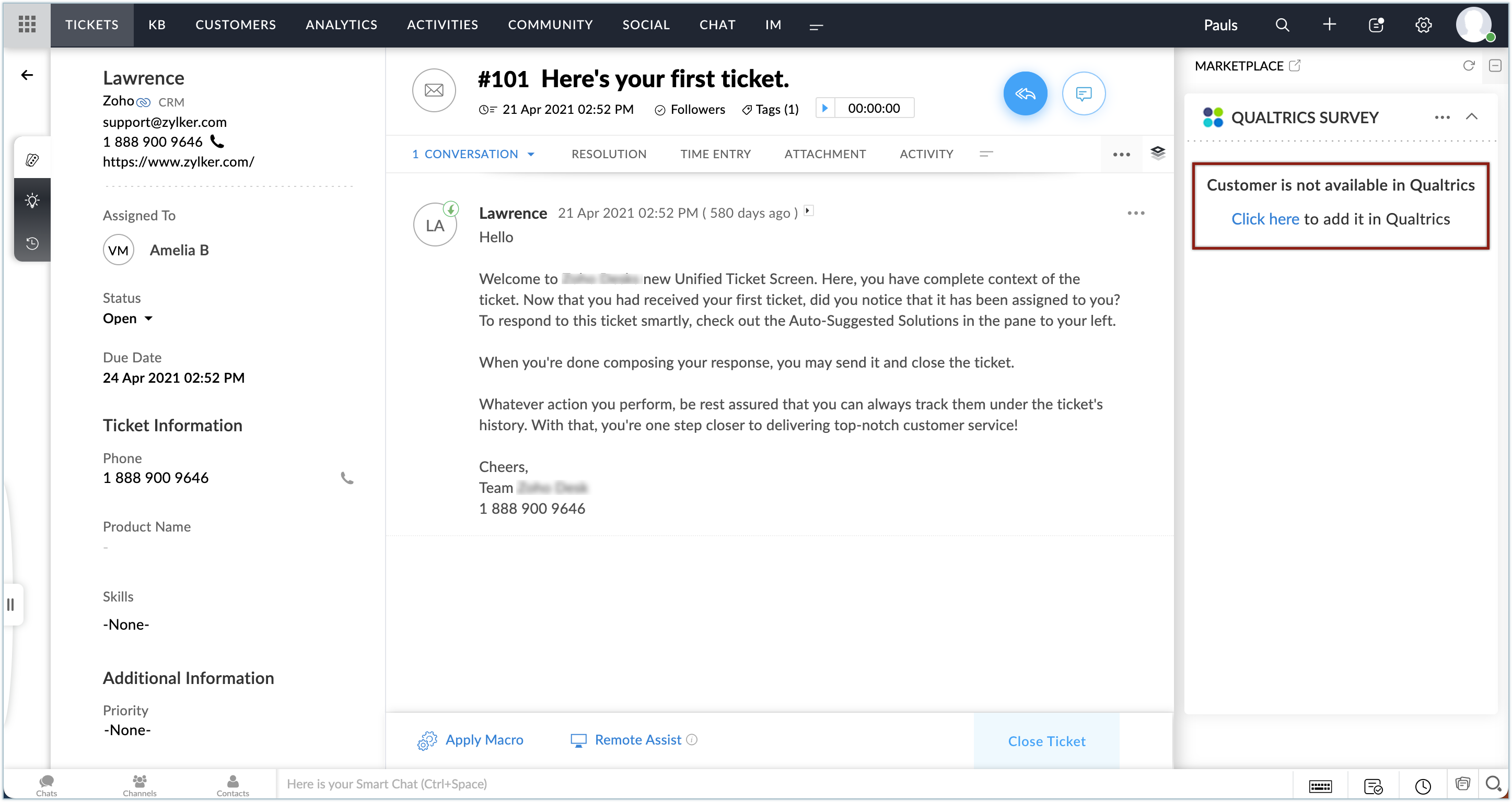Screen dimensions: 1512x802
Task: Open the settings gear icon
Action: 1423,25
